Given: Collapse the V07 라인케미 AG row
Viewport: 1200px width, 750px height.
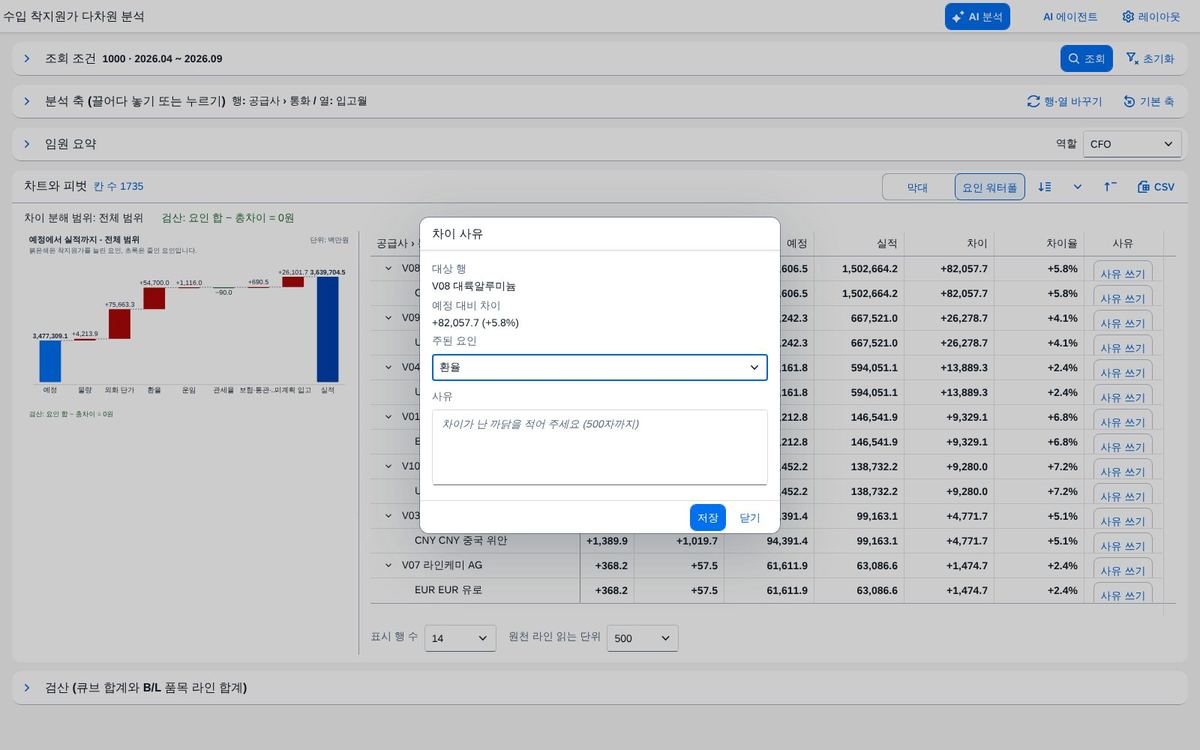Looking at the screenshot, I should pos(389,565).
